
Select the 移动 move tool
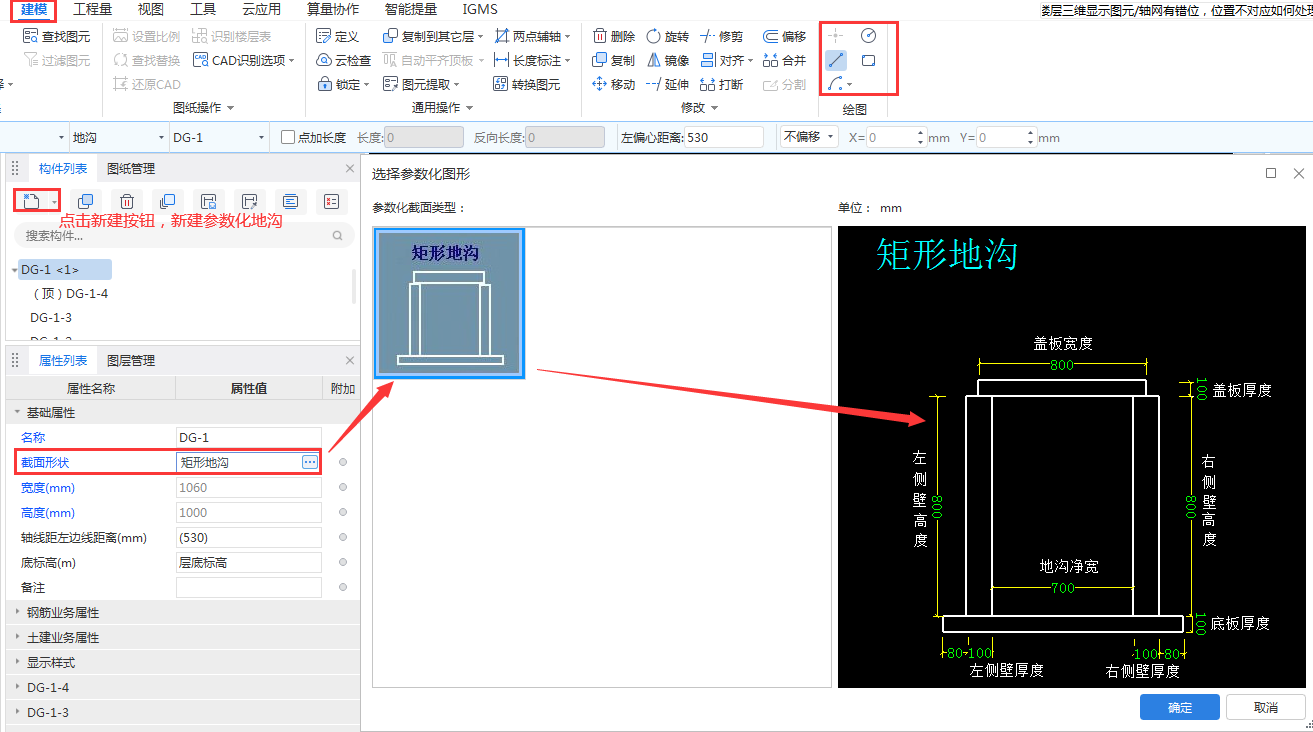click(x=613, y=84)
